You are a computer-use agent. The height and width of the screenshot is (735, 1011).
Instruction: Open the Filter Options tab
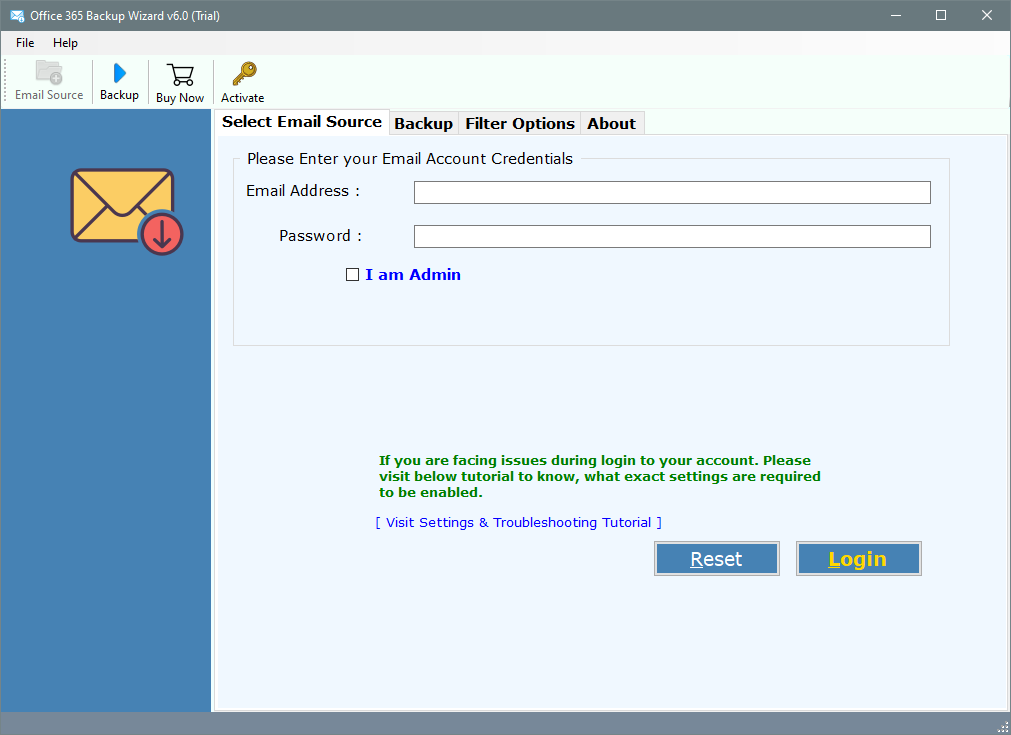point(520,123)
